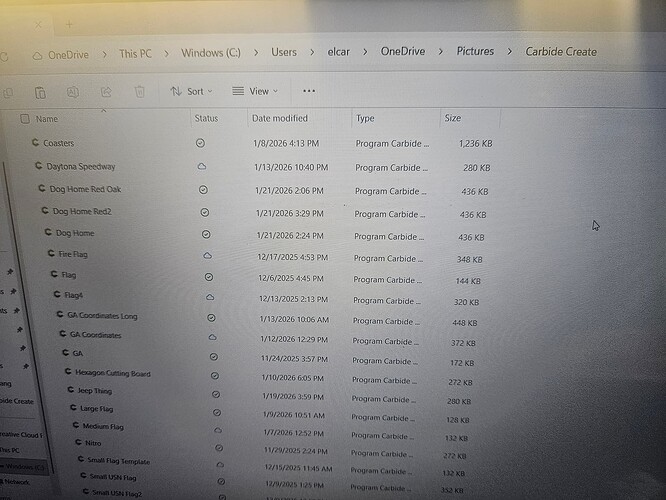
Task: Open a new tab with plus button
Action: click(x=70, y=22)
